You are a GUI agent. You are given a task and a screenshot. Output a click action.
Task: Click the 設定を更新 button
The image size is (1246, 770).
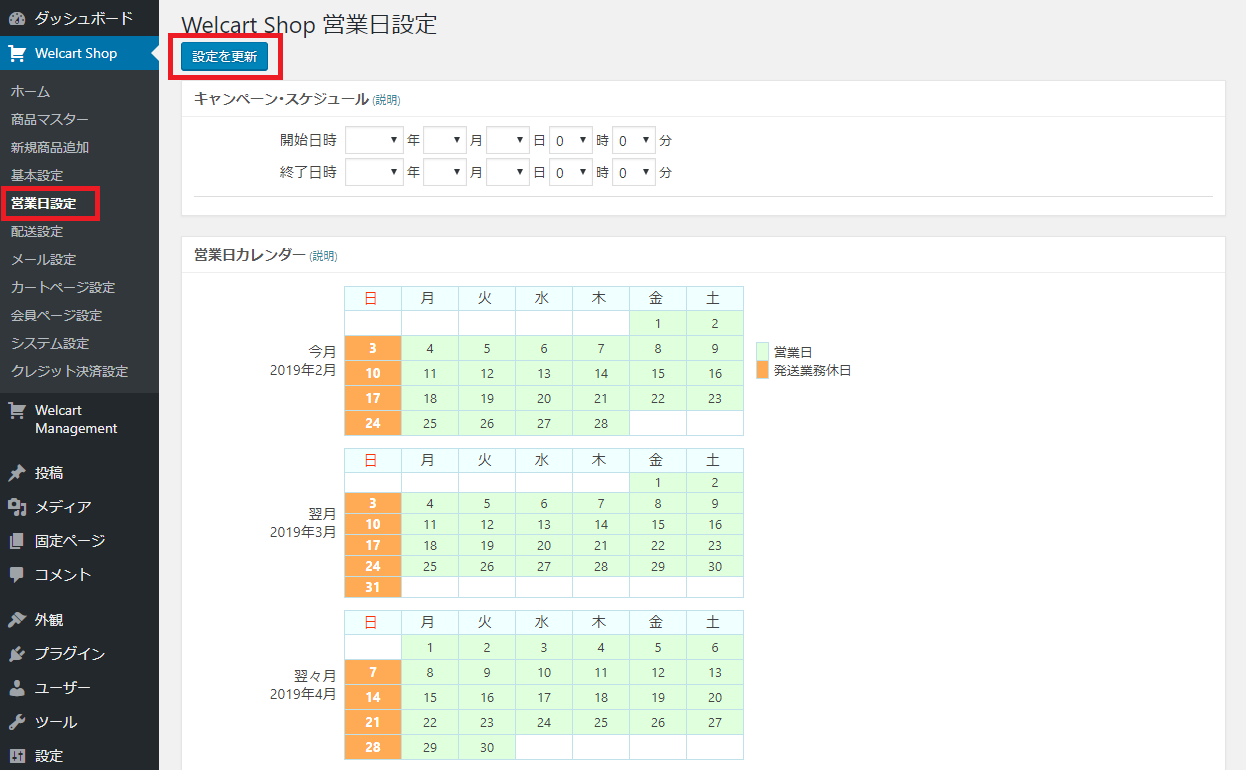click(225, 57)
